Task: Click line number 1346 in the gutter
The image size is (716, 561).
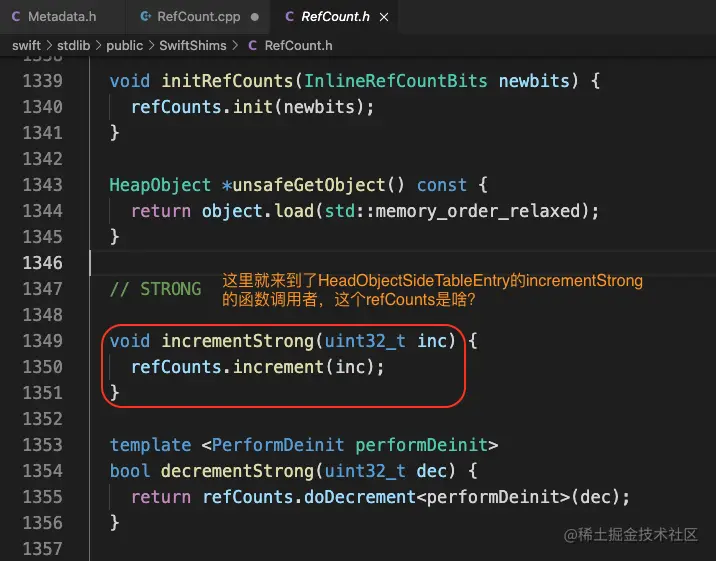Action: [42, 263]
